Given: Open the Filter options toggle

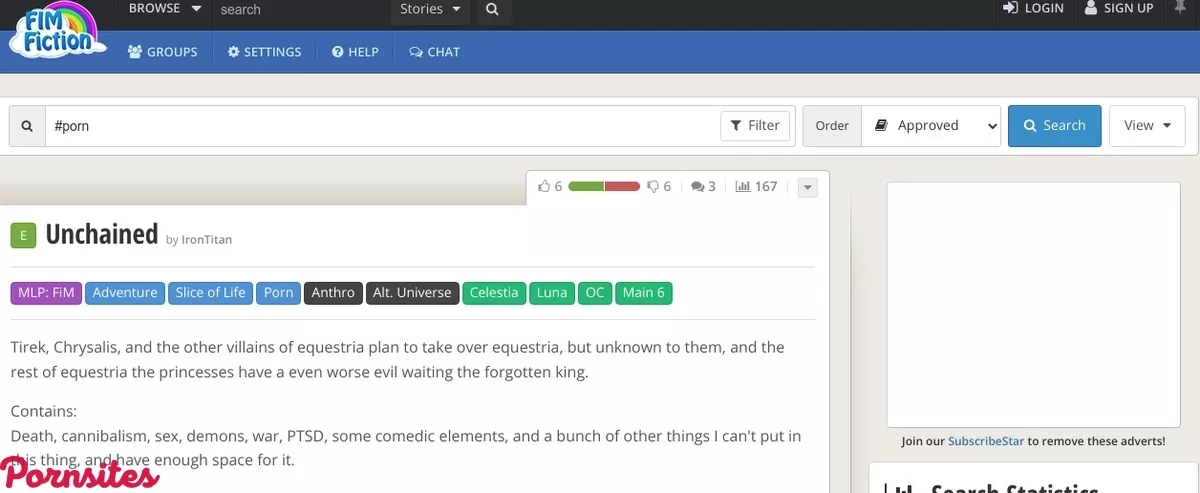Looking at the screenshot, I should pos(755,126).
